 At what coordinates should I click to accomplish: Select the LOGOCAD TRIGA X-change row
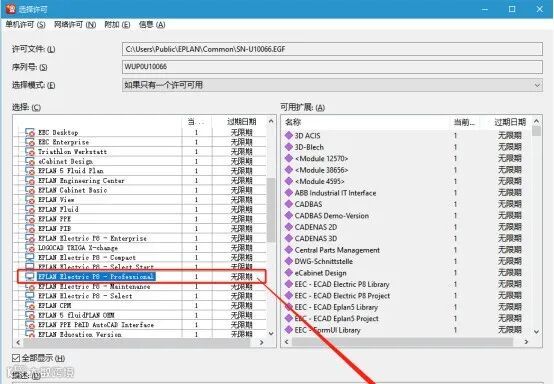(141, 248)
